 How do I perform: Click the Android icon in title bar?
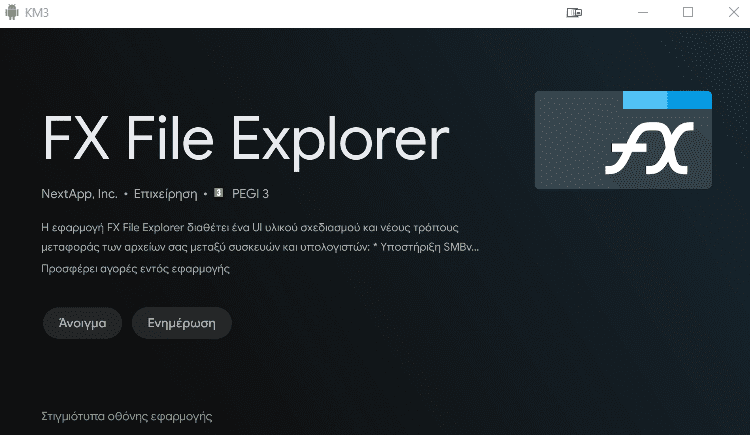tap(12, 12)
